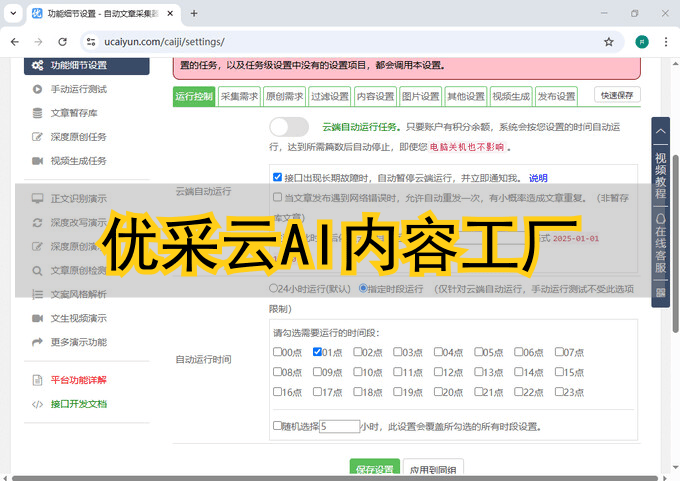Switch to 图片设置 tab
The width and height of the screenshot is (680, 481).
coord(420,97)
